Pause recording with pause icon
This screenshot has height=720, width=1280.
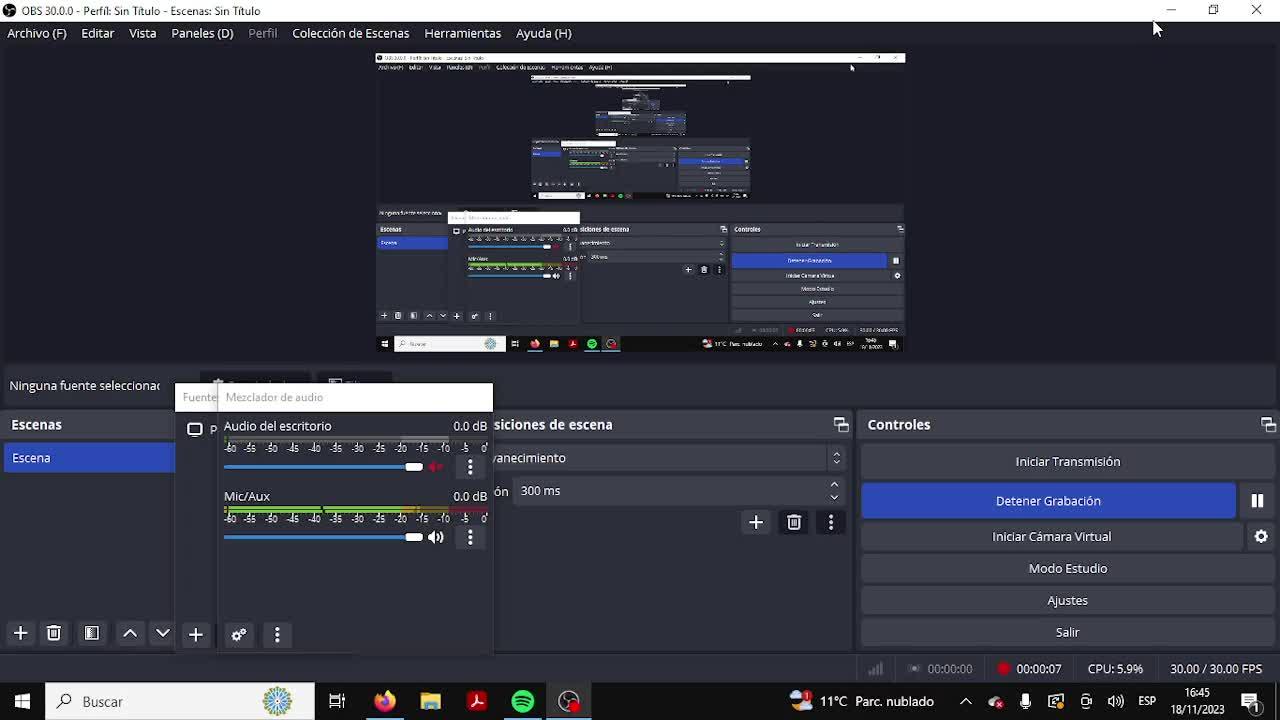pos(1257,501)
